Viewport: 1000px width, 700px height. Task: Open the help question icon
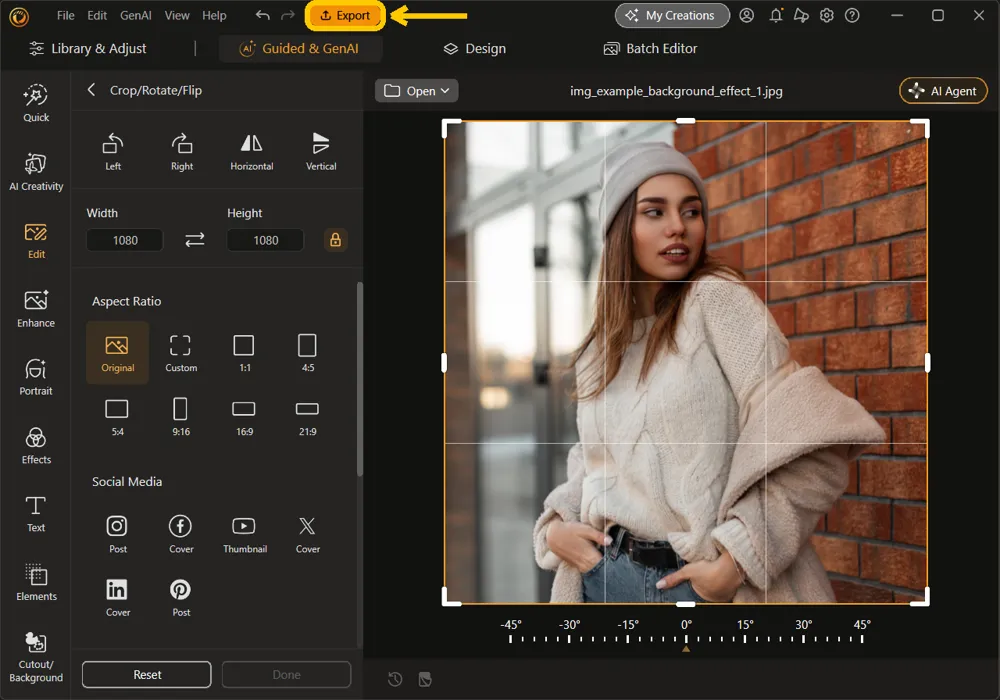(852, 15)
